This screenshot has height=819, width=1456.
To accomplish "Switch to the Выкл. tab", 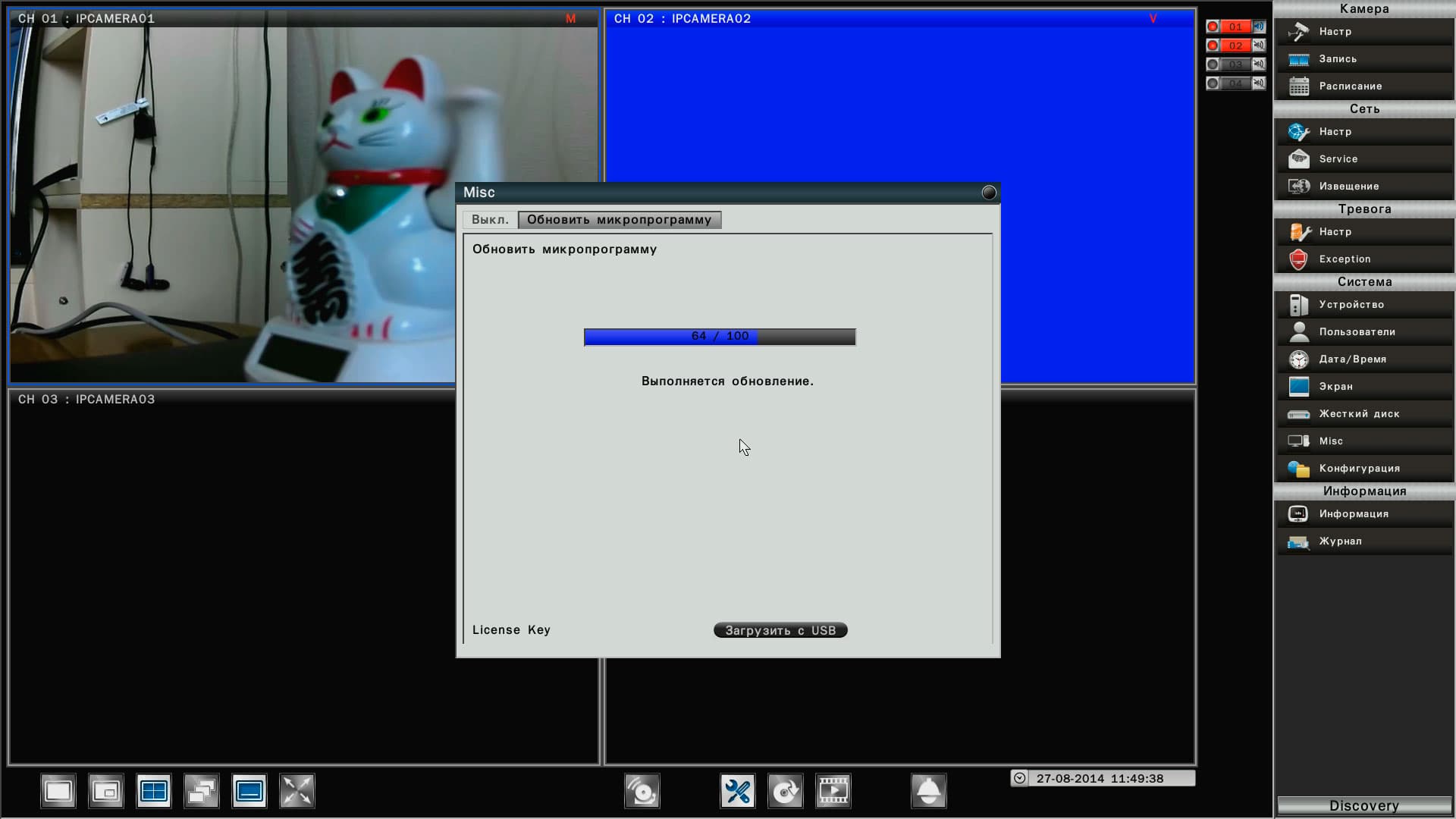I will (490, 220).
